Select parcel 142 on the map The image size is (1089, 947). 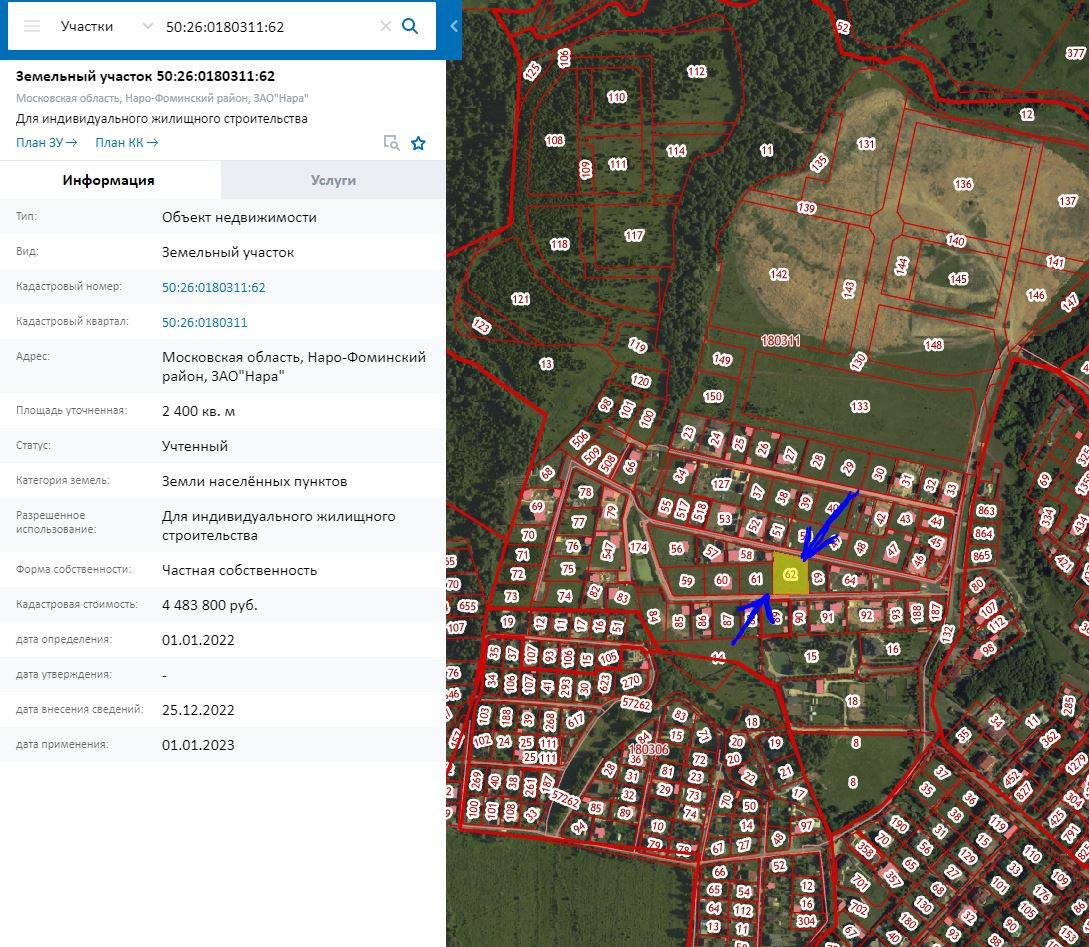[x=778, y=275]
